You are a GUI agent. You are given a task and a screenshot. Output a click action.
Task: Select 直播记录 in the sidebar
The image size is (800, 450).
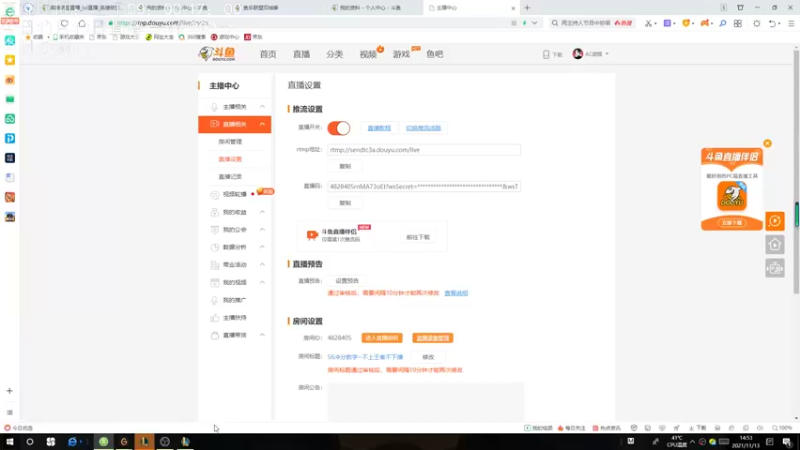pyautogui.click(x=230, y=177)
